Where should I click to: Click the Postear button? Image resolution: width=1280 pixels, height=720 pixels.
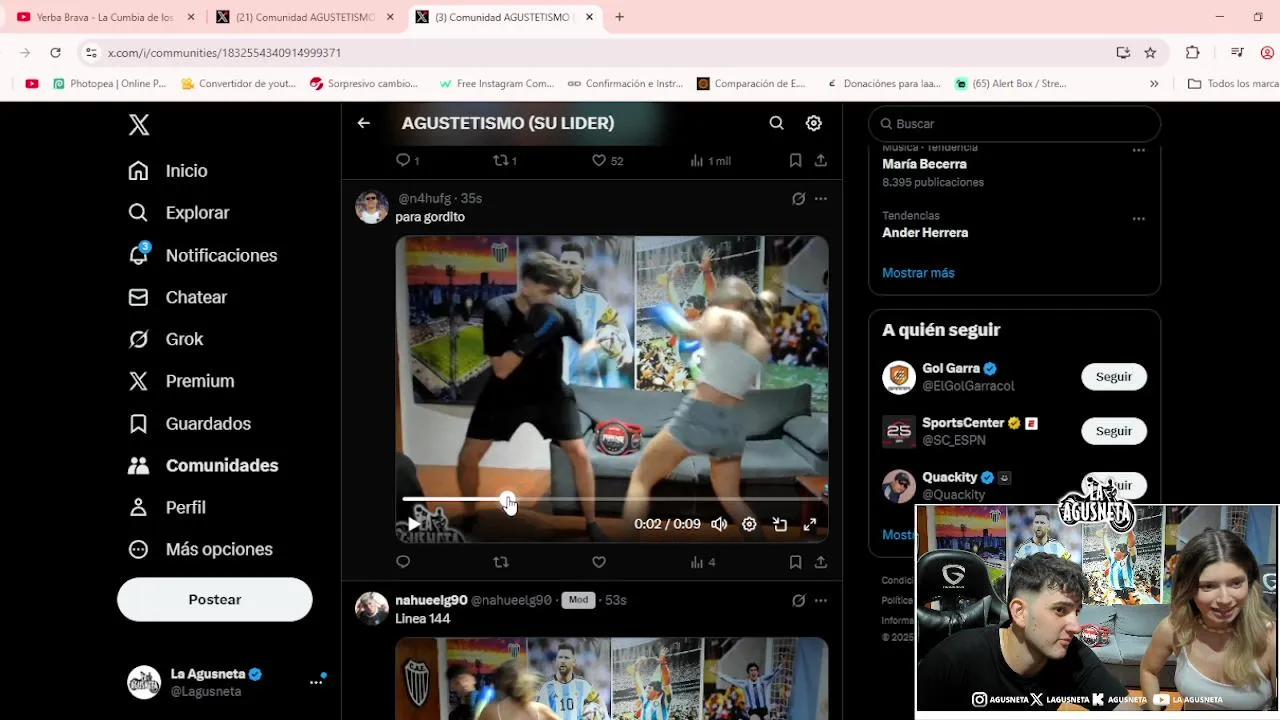pos(215,599)
